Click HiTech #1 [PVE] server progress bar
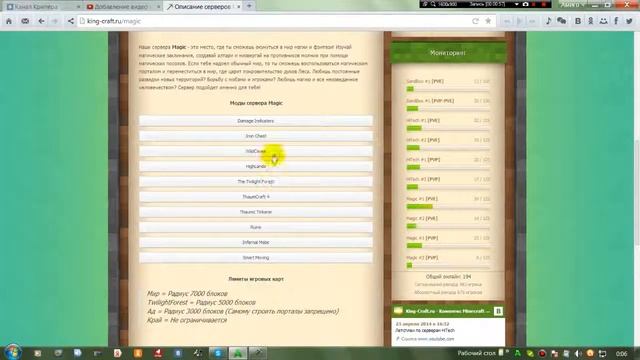The height and width of the screenshot is (360, 640). click(448, 128)
